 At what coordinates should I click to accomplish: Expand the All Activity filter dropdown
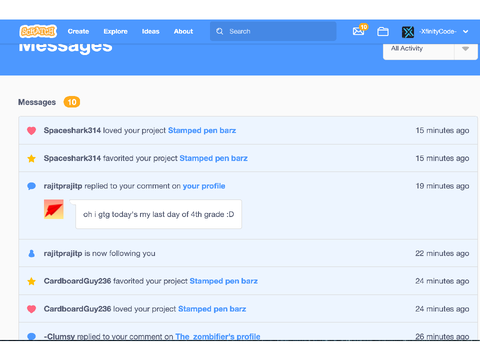430,49
